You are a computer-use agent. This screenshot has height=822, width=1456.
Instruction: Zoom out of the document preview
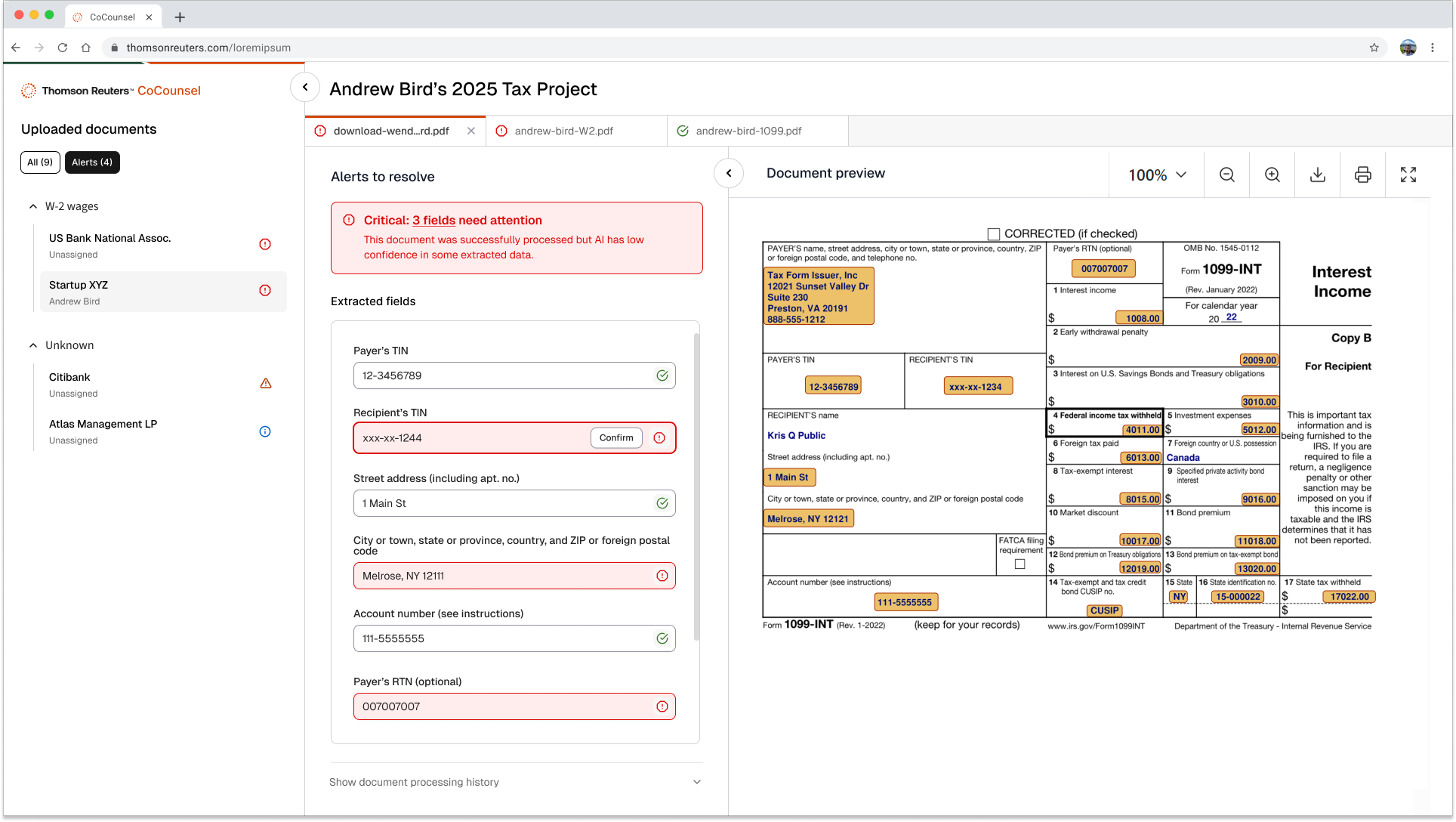[1226, 175]
